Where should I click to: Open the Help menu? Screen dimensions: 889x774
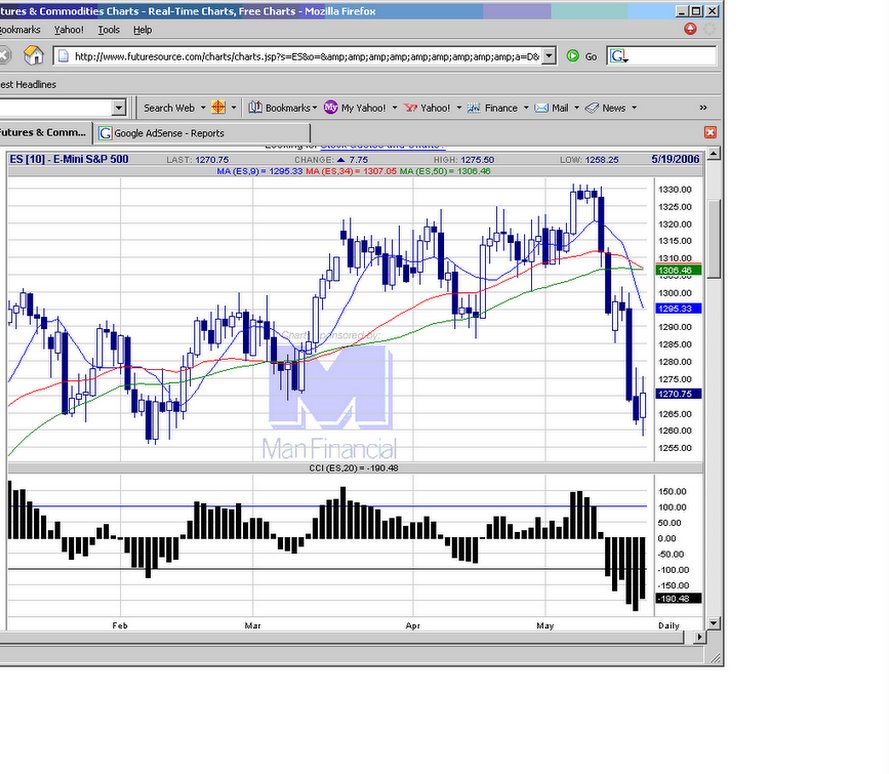click(142, 29)
